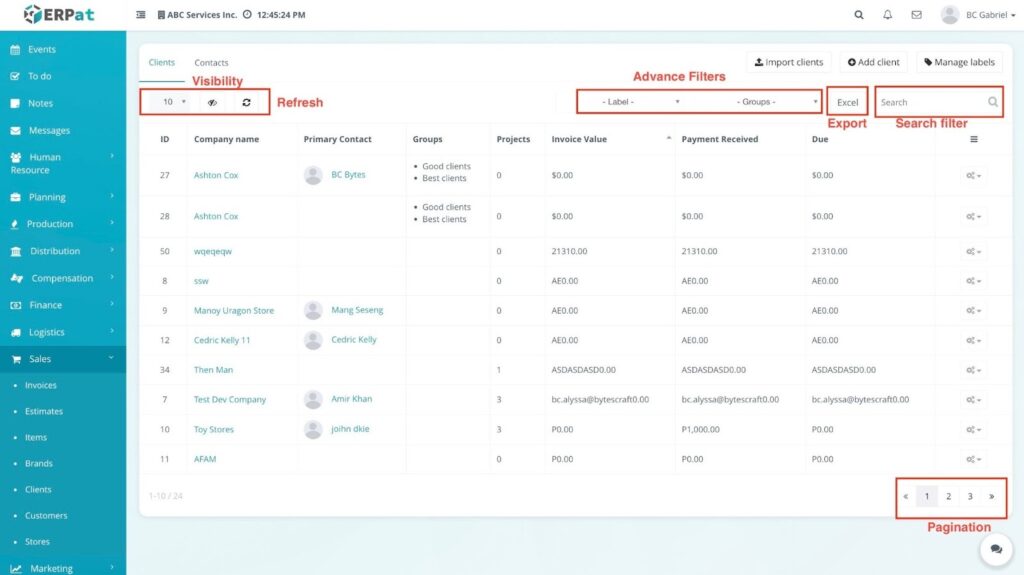Open Invoices in the Sales submenu
This screenshot has width=1024, height=575.
coord(41,385)
